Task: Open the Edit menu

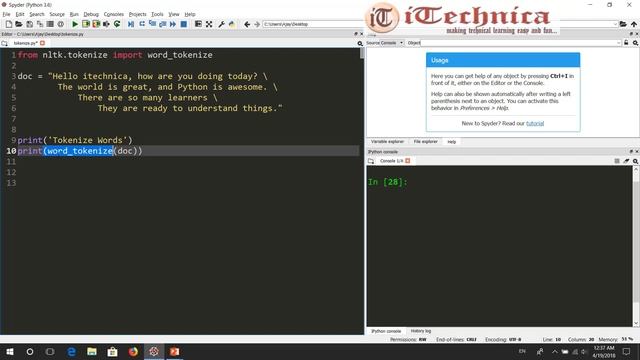Action: [20, 14]
